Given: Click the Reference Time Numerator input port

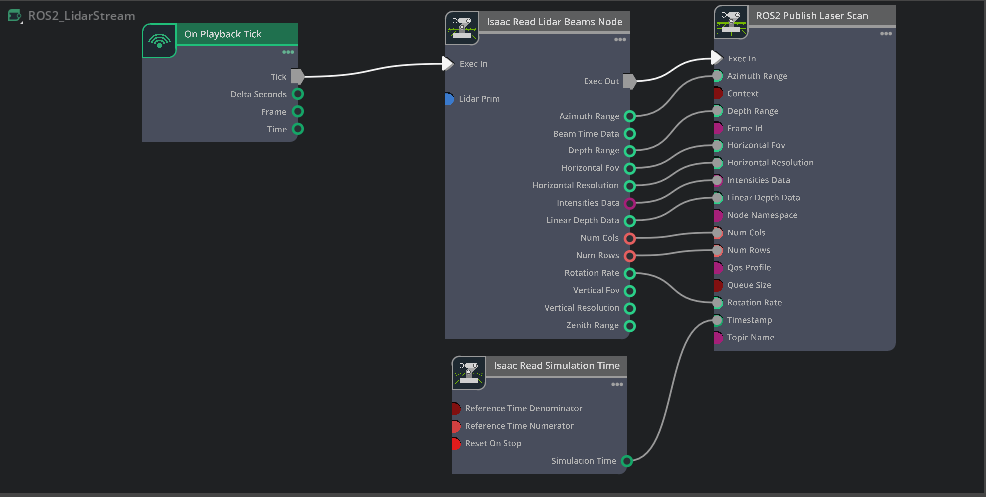Looking at the screenshot, I should (x=456, y=426).
